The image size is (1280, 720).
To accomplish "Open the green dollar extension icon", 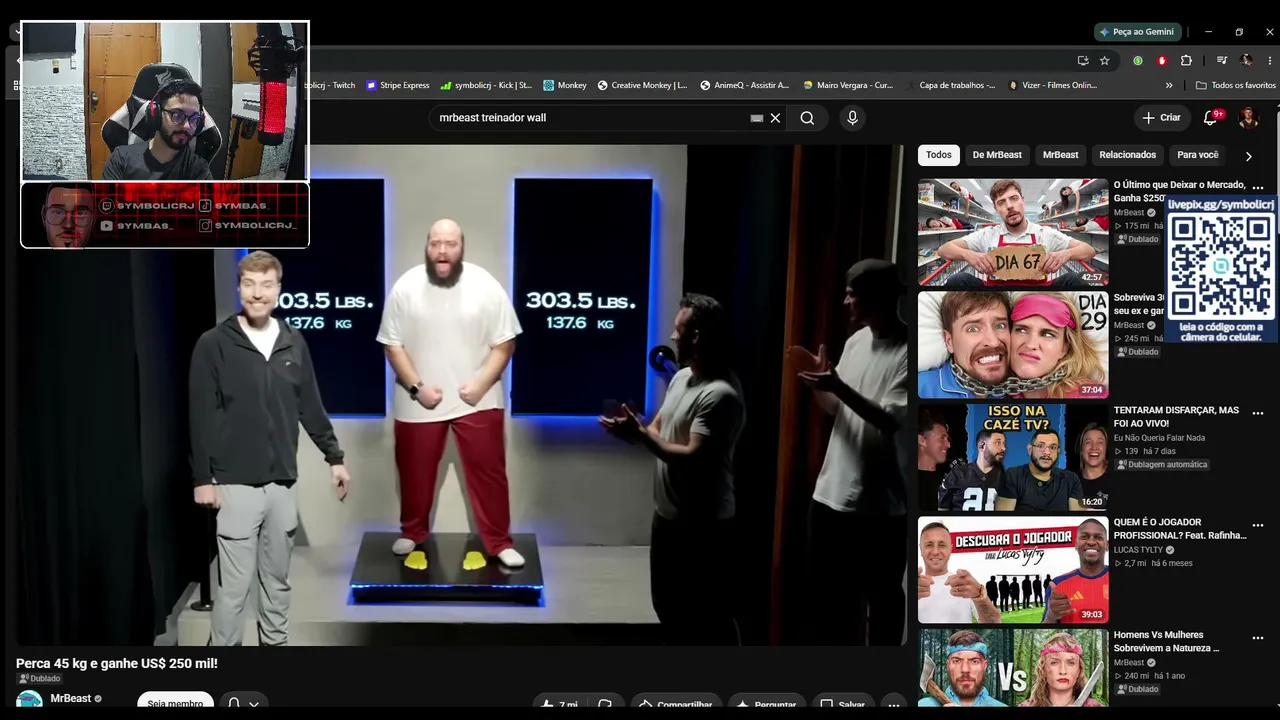I will (1138, 60).
